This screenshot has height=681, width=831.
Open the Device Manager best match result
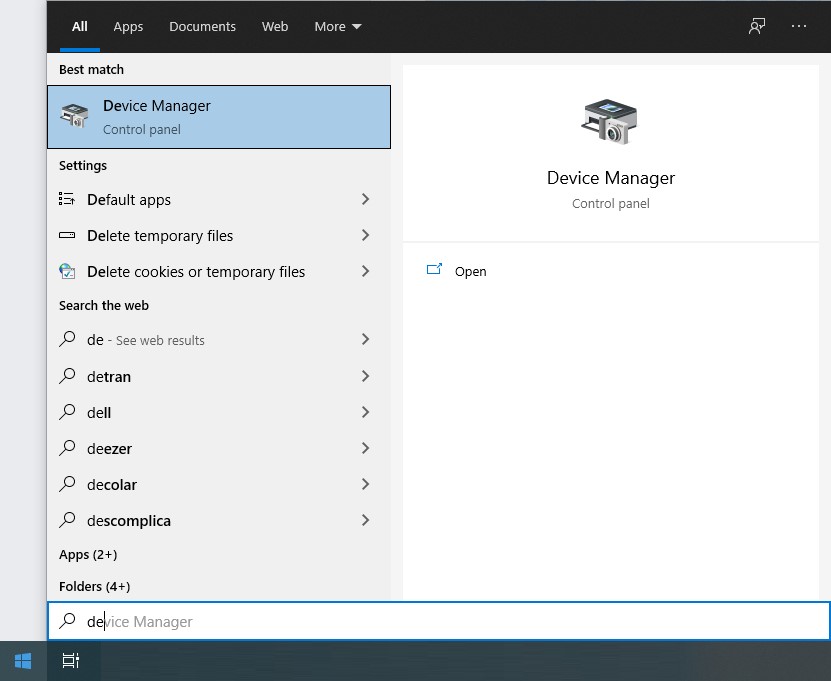(219, 117)
